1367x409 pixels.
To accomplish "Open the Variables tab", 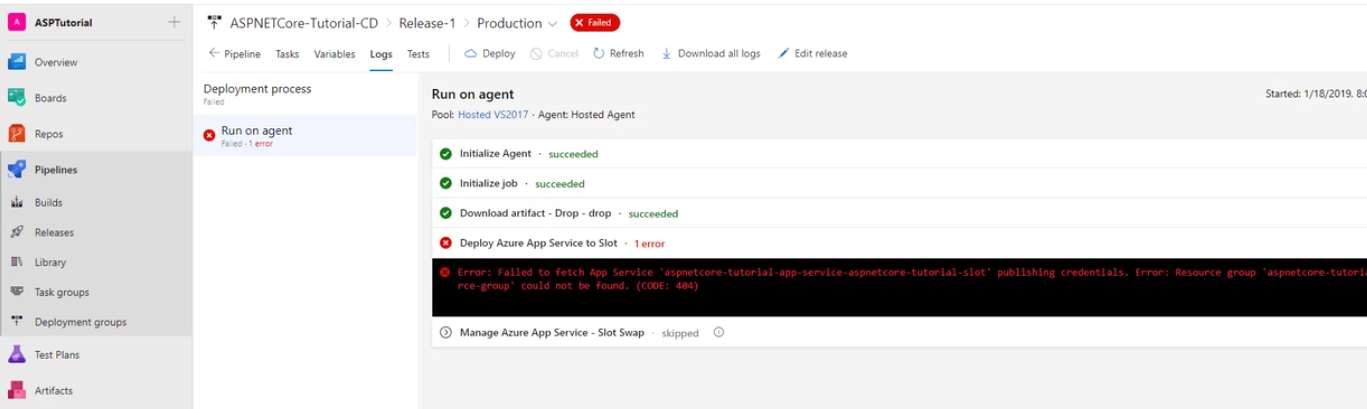I will pyautogui.click(x=334, y=54).
